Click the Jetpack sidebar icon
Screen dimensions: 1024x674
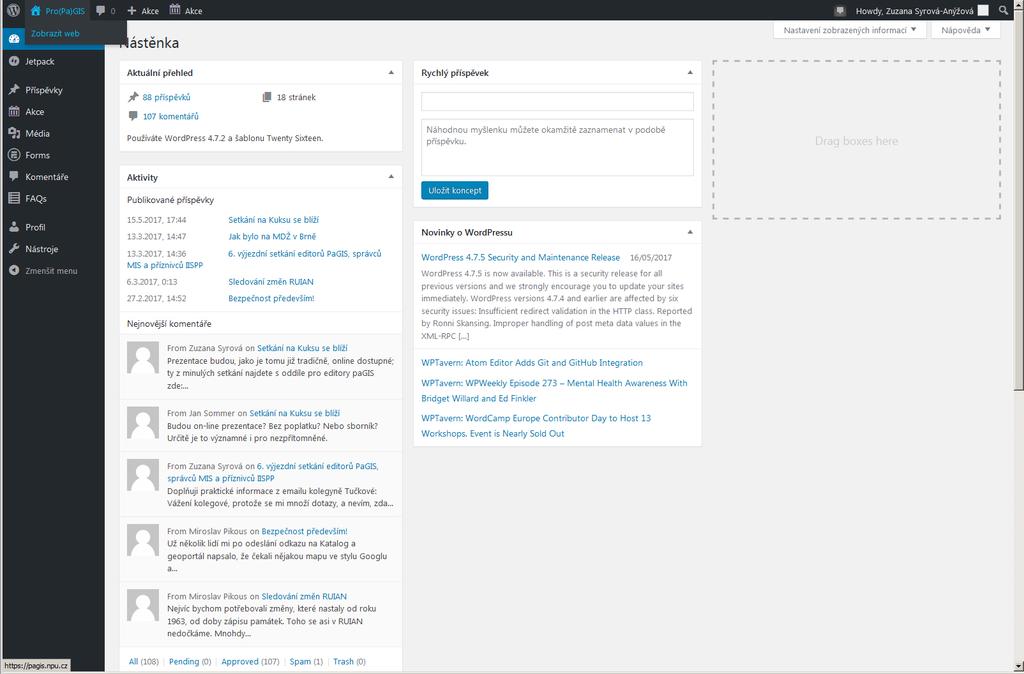pyautogui.click(x=14, y=61)
